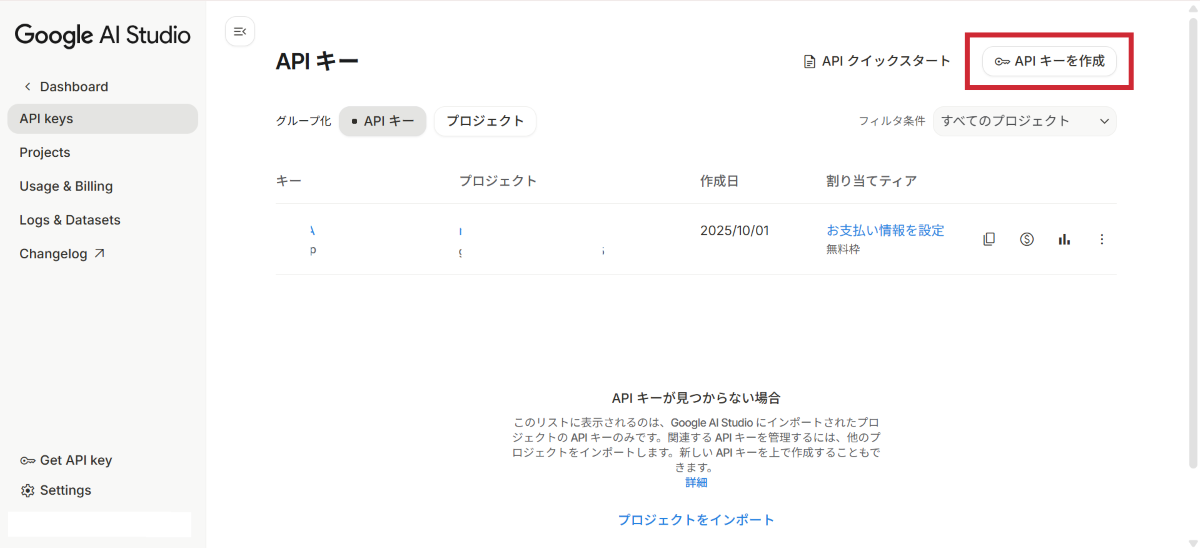Click the dollar billing icon in key row
The height and width of the screenshot is (548, 1200).
tap(1026, 239)
